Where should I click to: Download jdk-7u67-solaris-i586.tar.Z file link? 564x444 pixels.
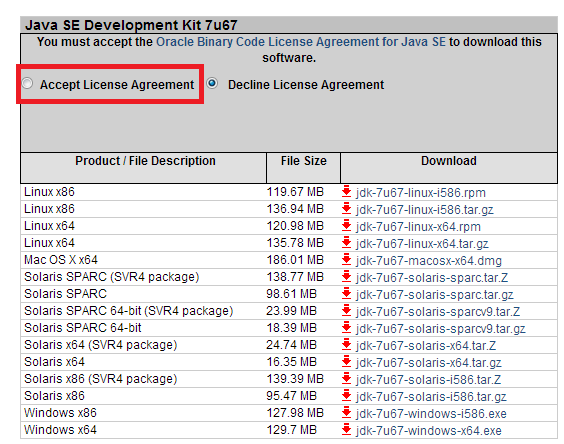428,380
